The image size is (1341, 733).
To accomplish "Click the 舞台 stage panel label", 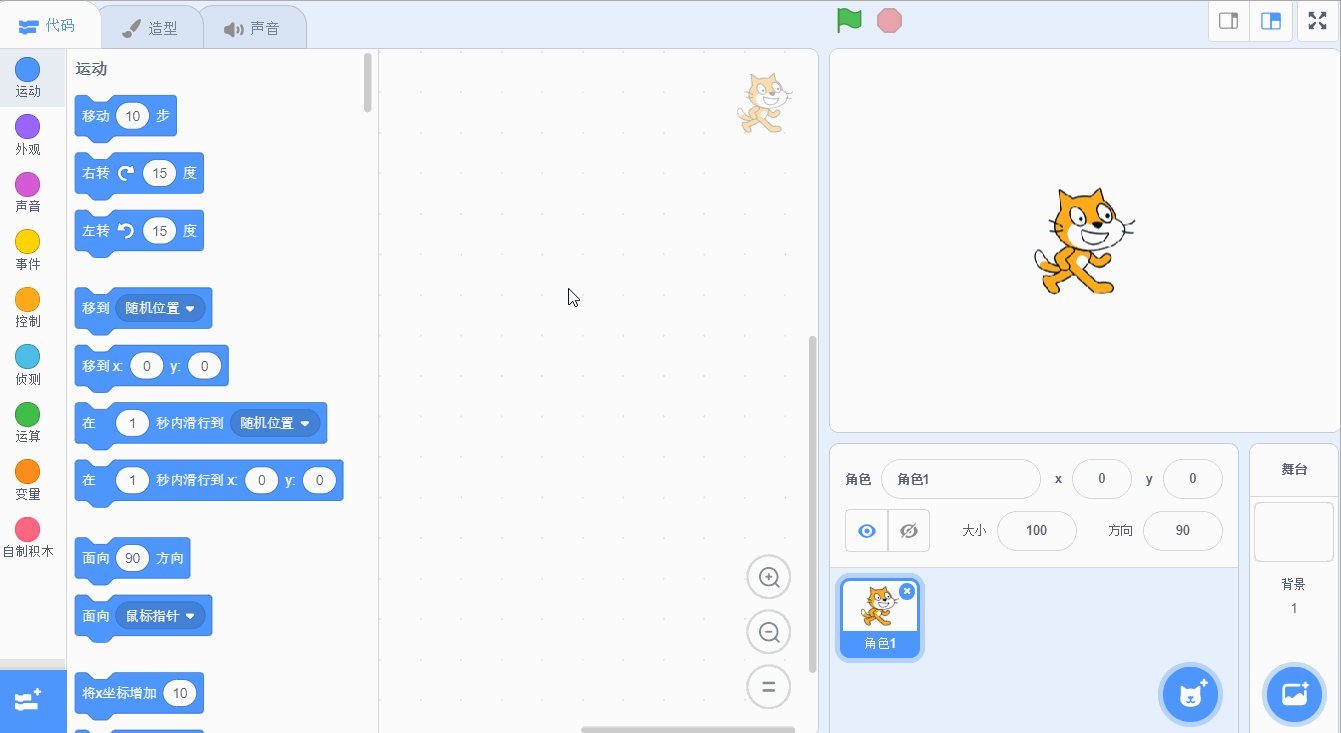I will [1294, 469].
